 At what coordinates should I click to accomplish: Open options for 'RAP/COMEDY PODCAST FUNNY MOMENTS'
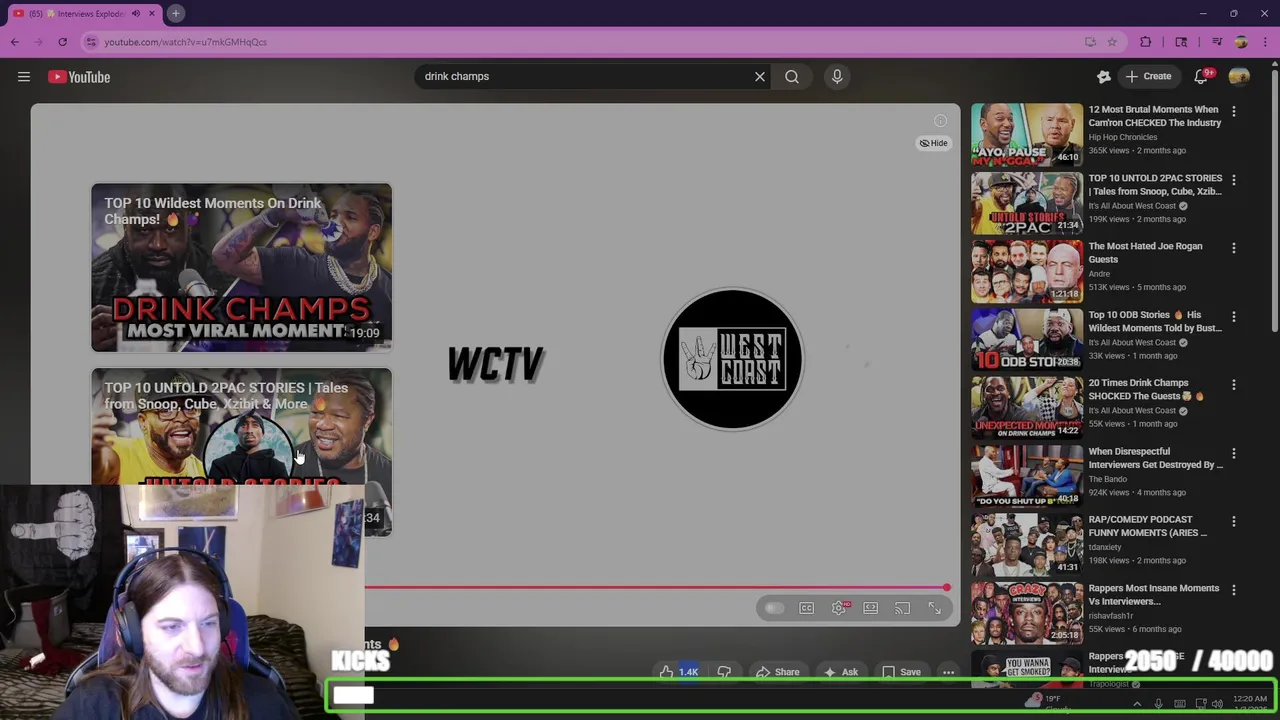[1233, 521]
